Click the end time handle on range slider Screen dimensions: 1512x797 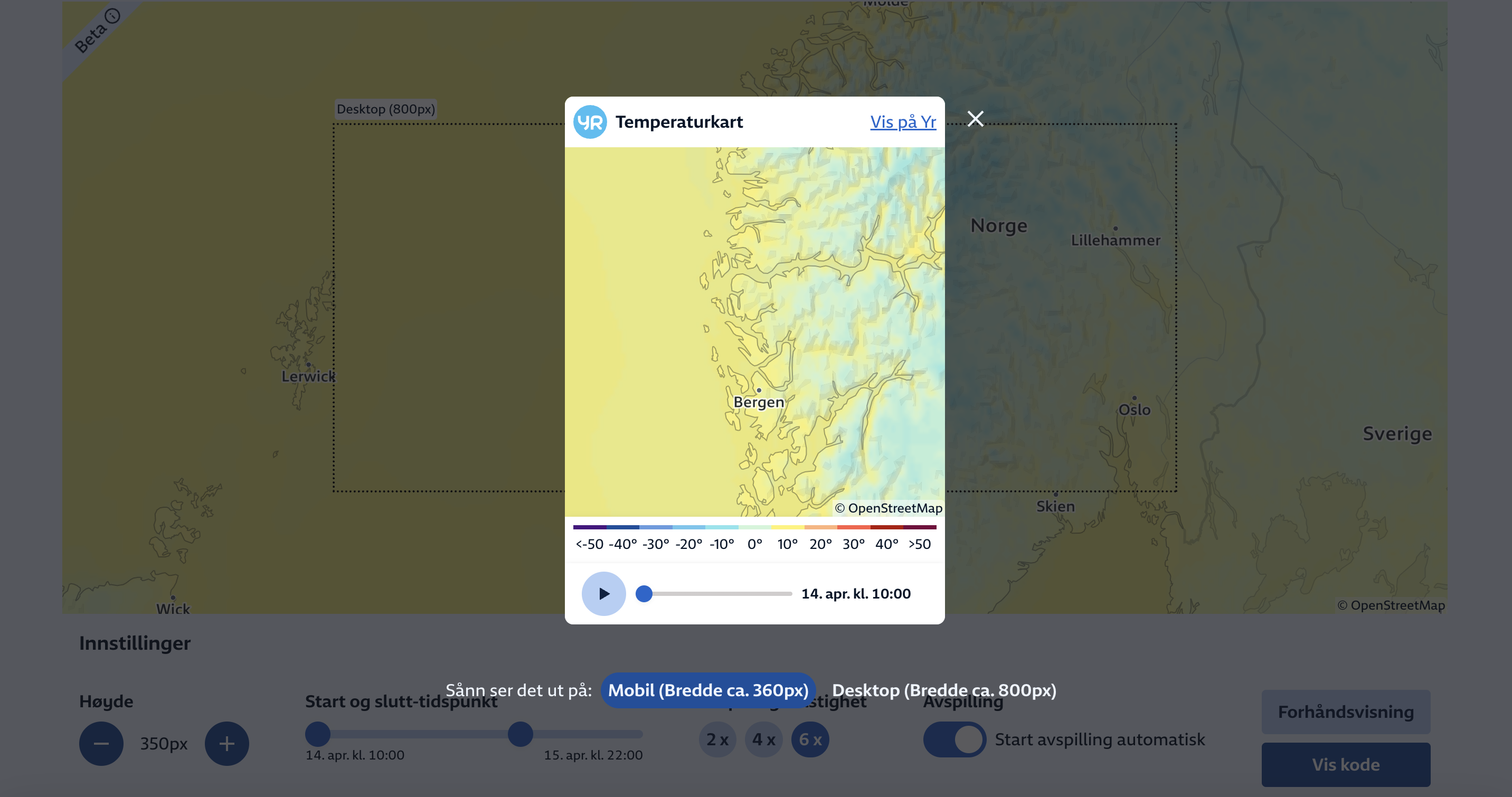(x=520, y=734)
